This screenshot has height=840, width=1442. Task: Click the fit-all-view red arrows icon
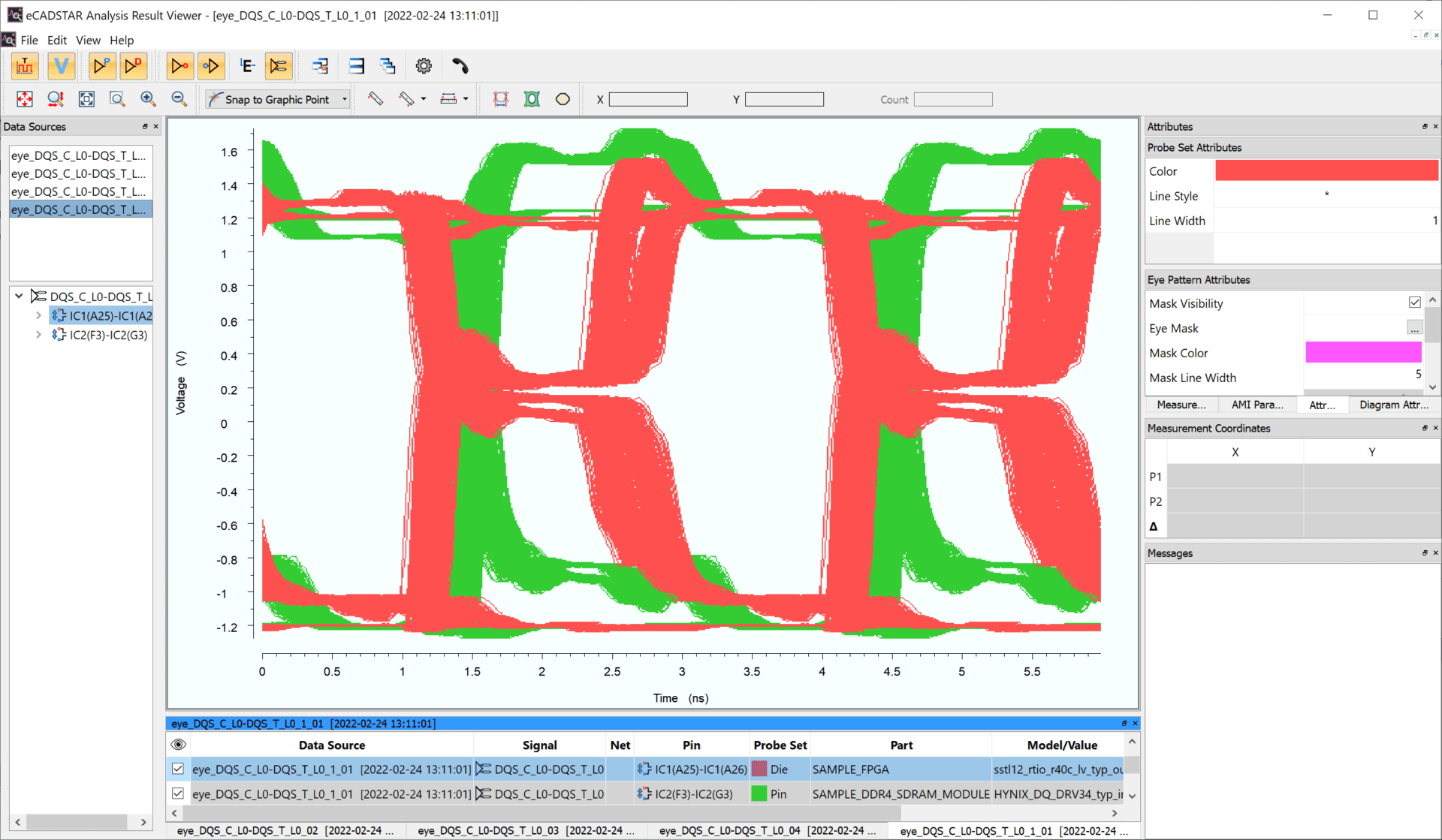pos(25,98)
